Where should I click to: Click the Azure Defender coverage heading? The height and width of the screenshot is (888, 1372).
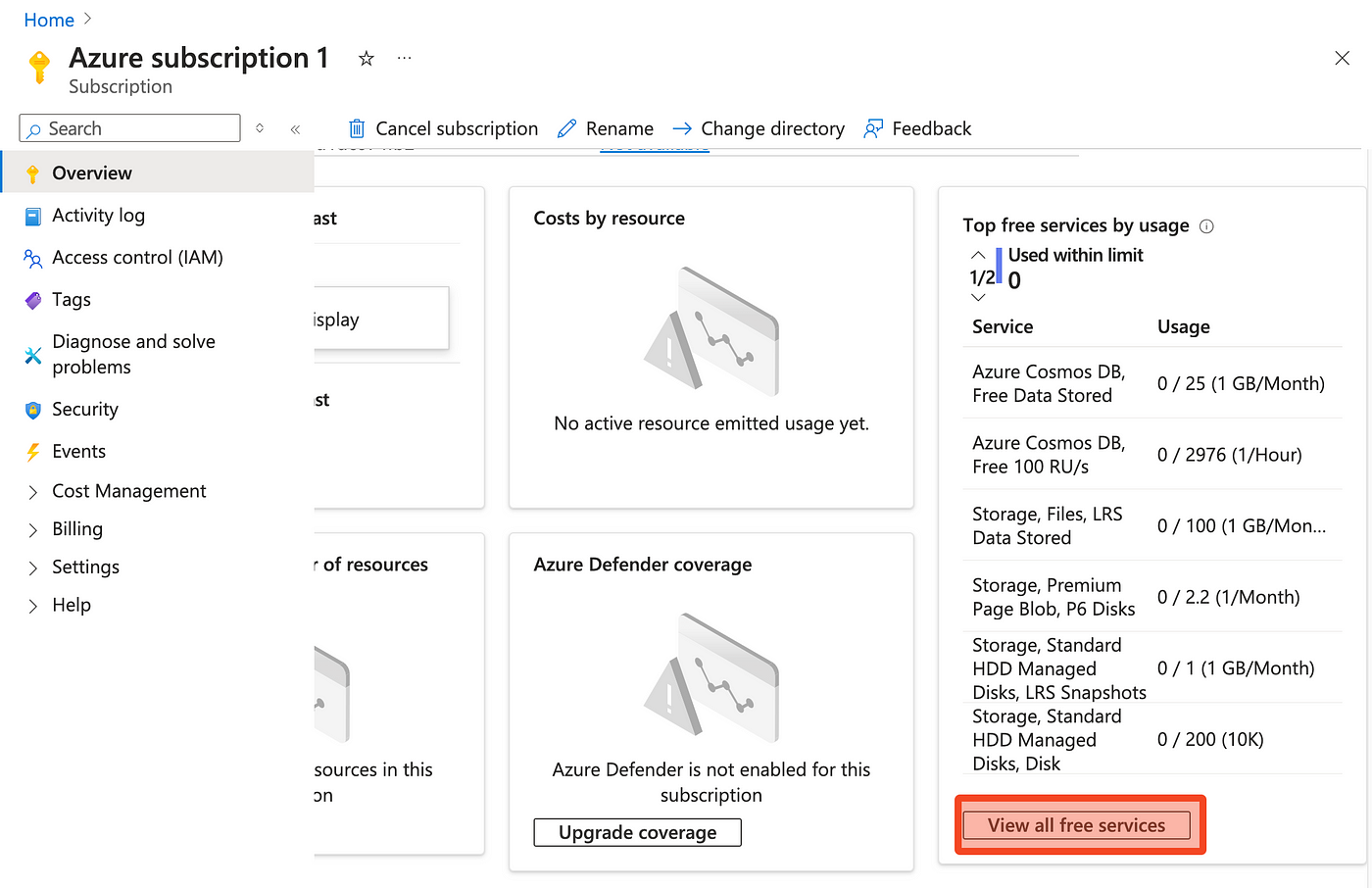(643, 565)
